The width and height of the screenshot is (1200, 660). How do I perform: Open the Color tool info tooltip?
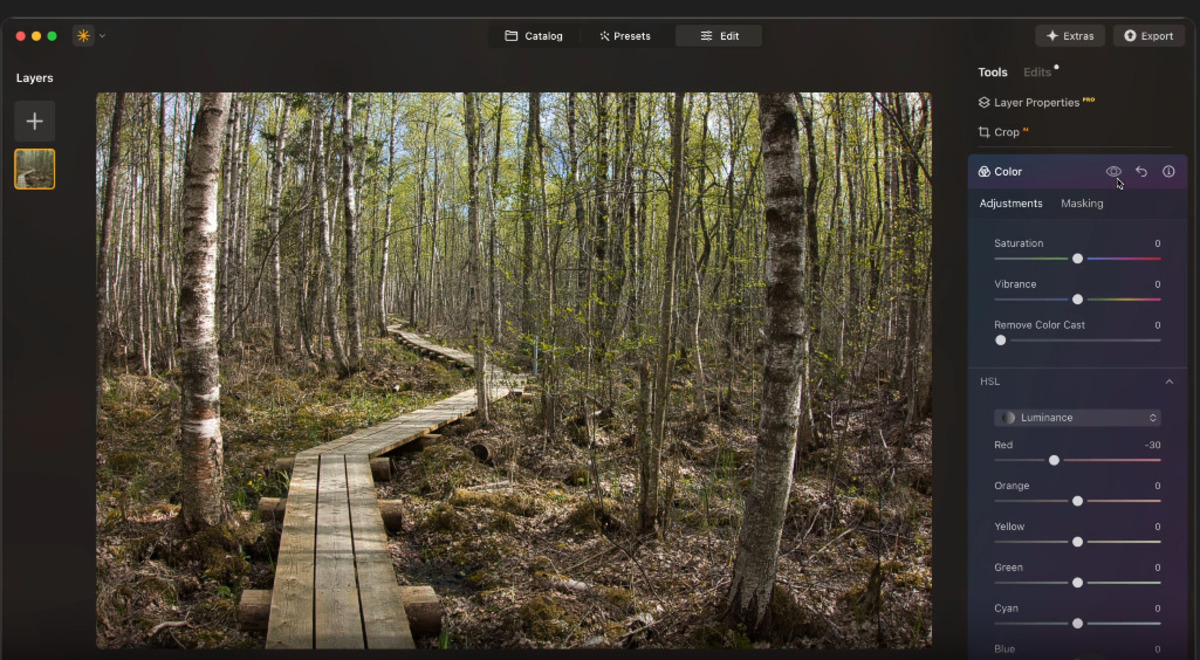(1168, 171)
